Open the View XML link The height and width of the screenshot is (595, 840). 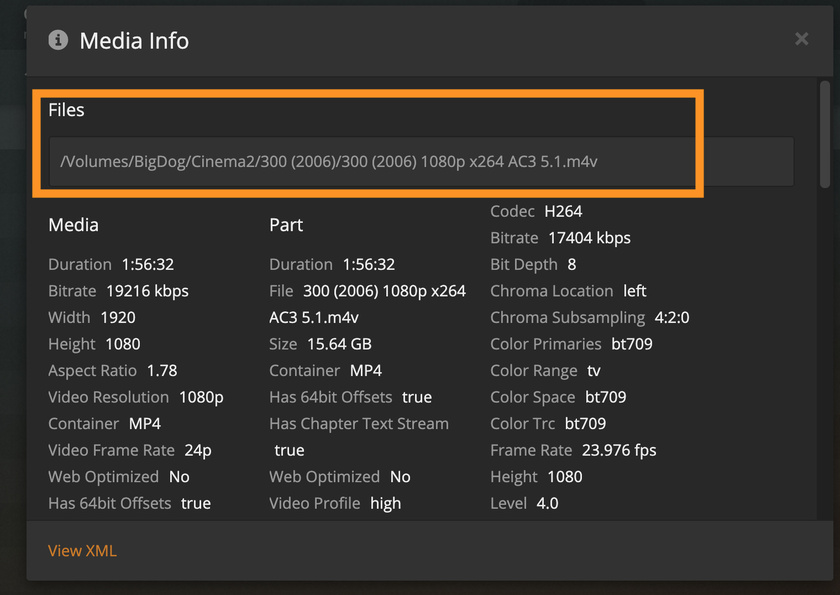82,551
